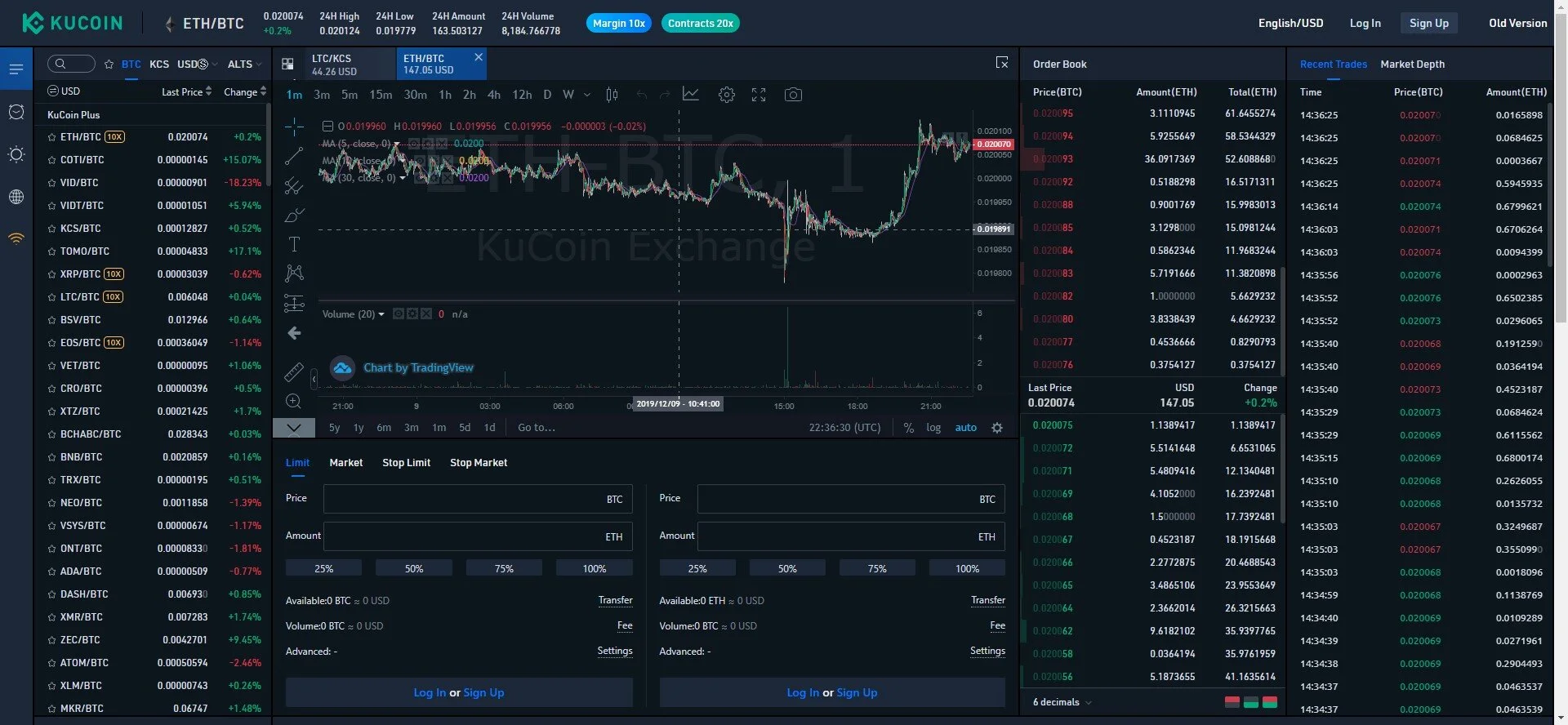Set sell amount to 100% of balance

pyautogui.click(x=967, y=568)
